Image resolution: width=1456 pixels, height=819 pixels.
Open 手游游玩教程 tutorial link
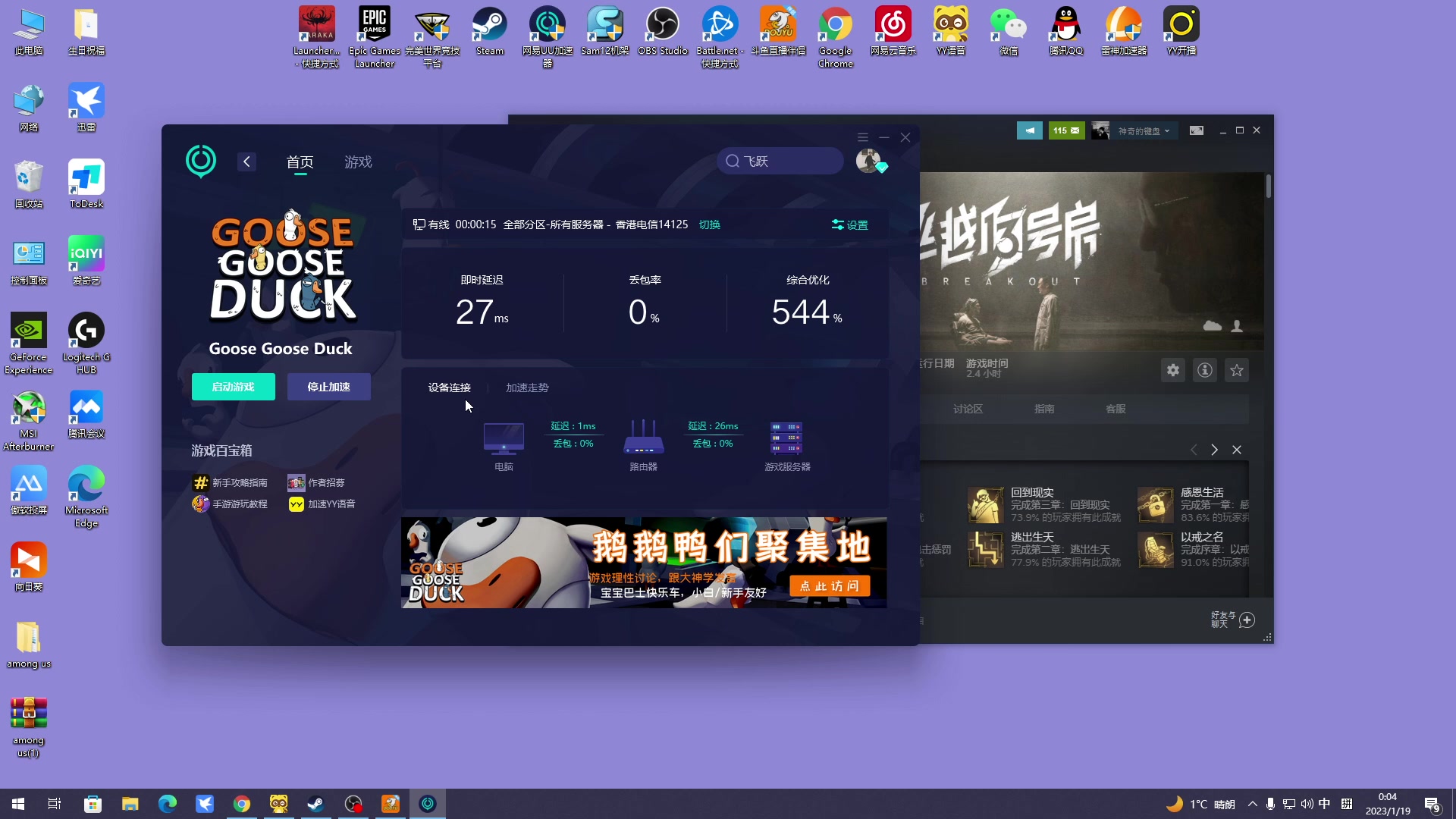click(x=231, y=504)
